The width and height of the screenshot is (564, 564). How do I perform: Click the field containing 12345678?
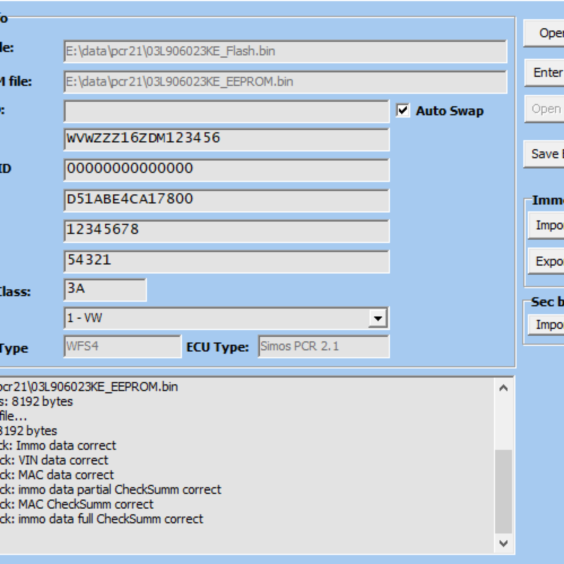click(227, 231)
